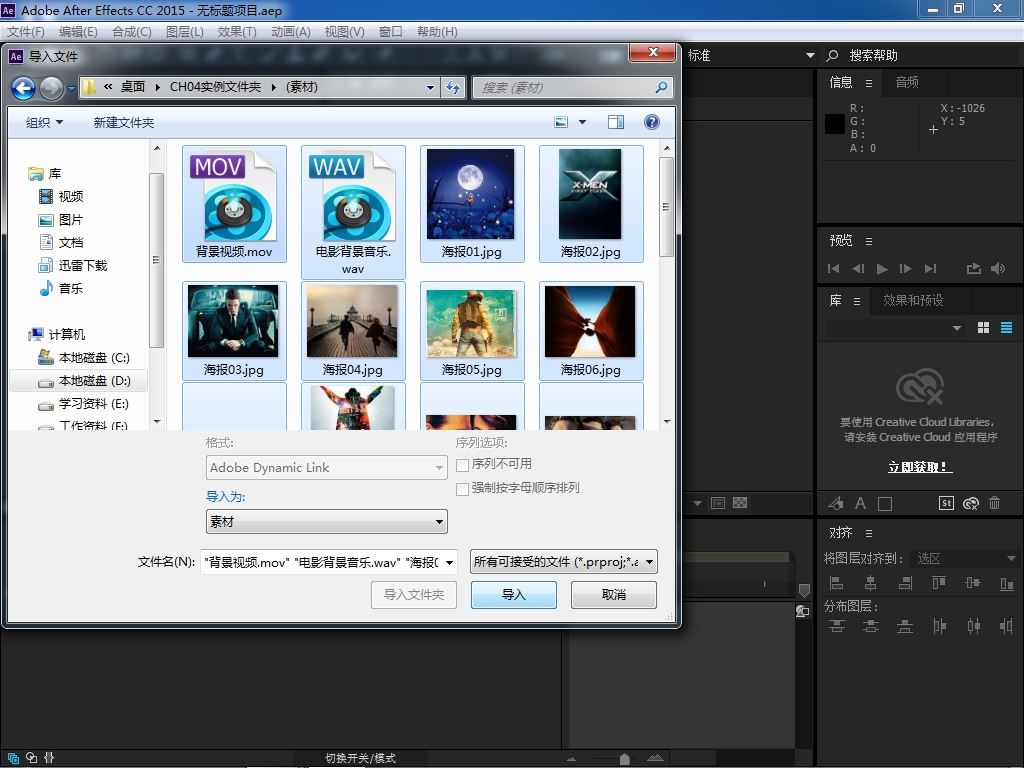This screenshot has width=1024, height=768.
Task: Refresh the folder path in import dialog
Action: tap(453, 88)
